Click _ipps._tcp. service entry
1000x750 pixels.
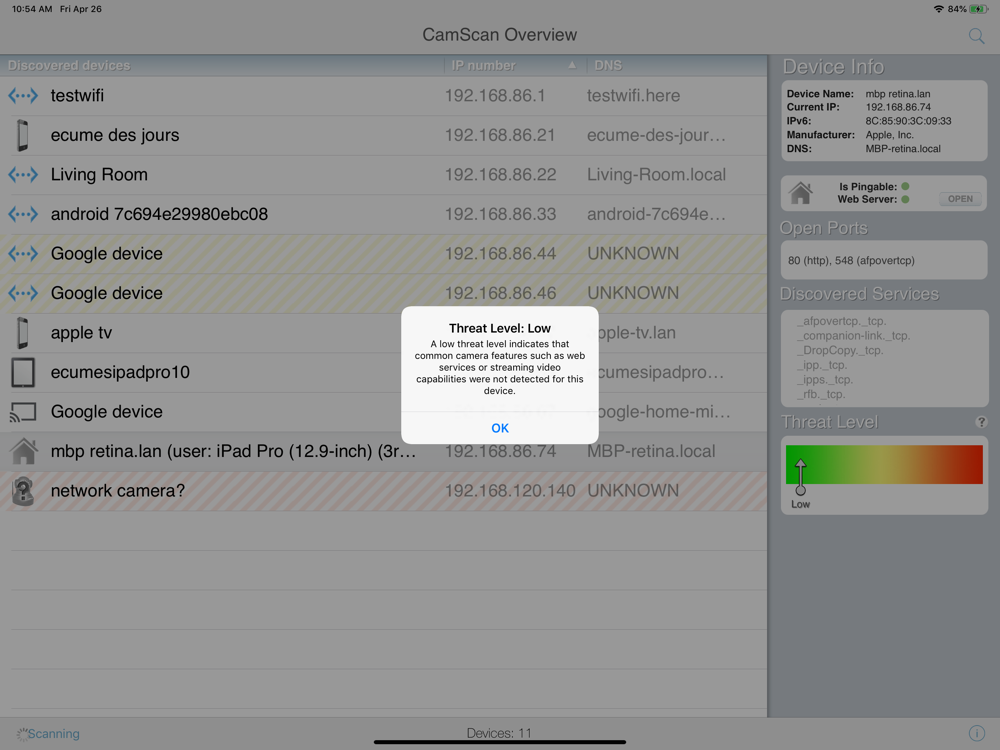point(825,379)
